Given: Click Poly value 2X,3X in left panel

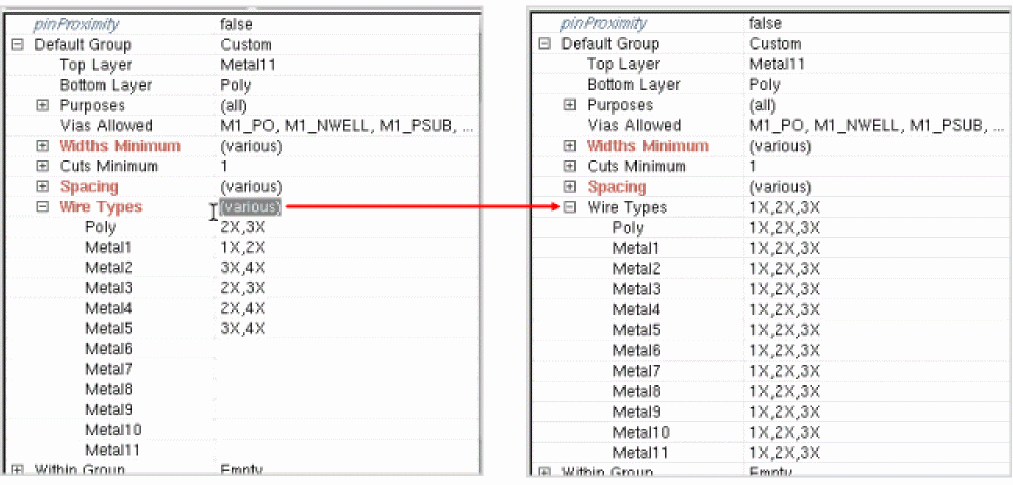Looking at the screenshot, I should (x=243, y=227).
